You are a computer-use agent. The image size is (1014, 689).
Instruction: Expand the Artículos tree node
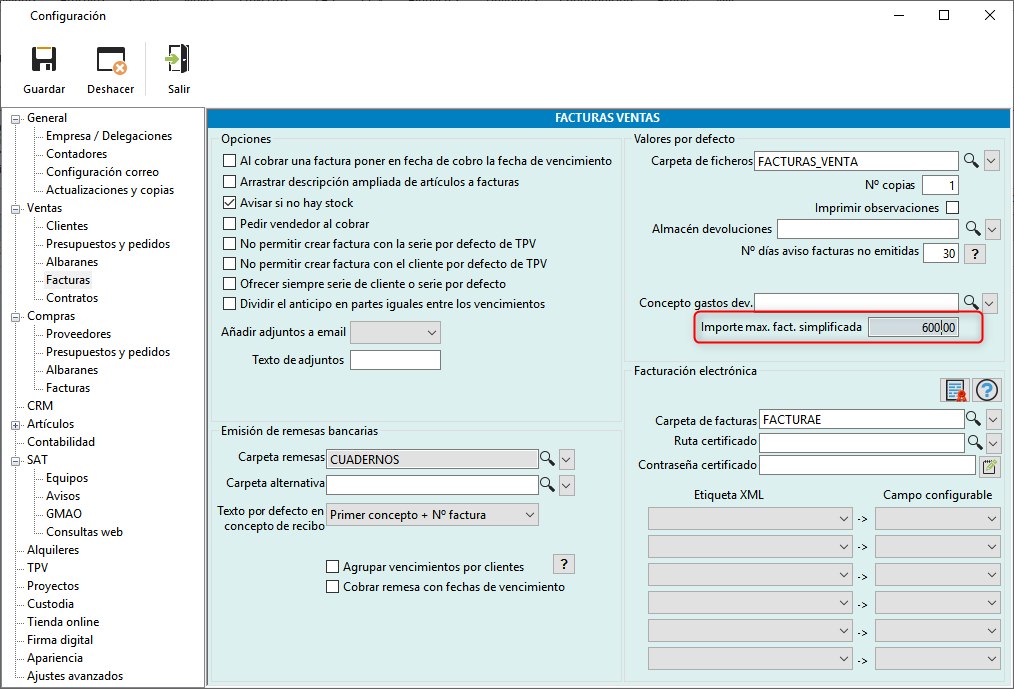pyautogui.click(x=16, y=425)
